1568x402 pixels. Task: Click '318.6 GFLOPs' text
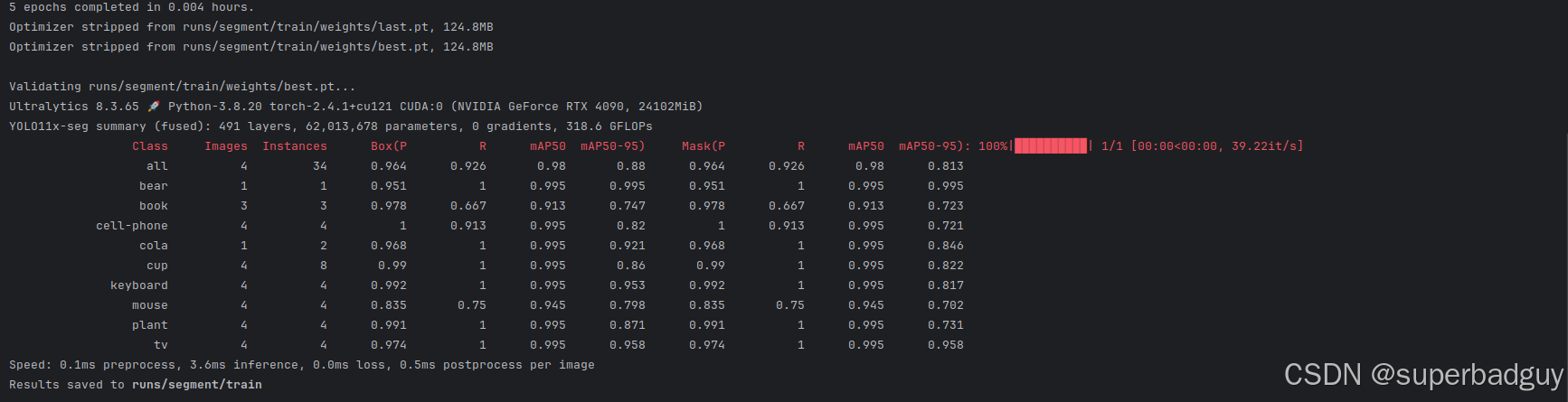pyautogui.click(x=609, y=126)
